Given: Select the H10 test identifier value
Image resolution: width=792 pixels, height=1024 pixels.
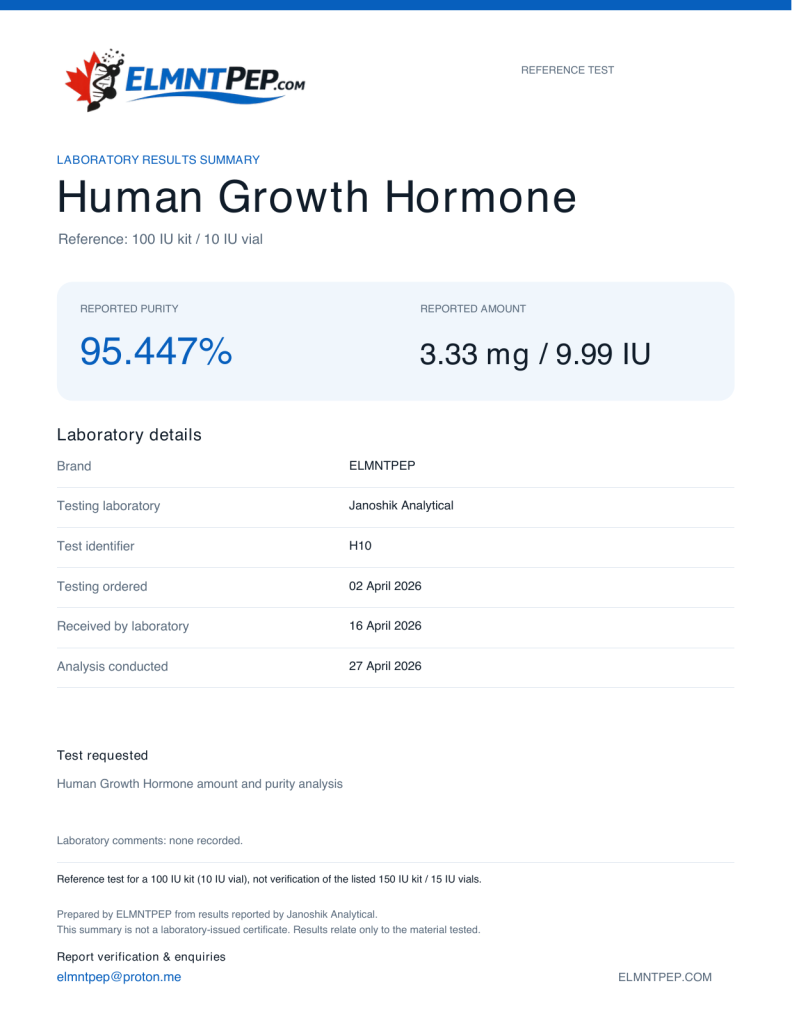Looking at the screenshot, I should click(x=360, y=546).
